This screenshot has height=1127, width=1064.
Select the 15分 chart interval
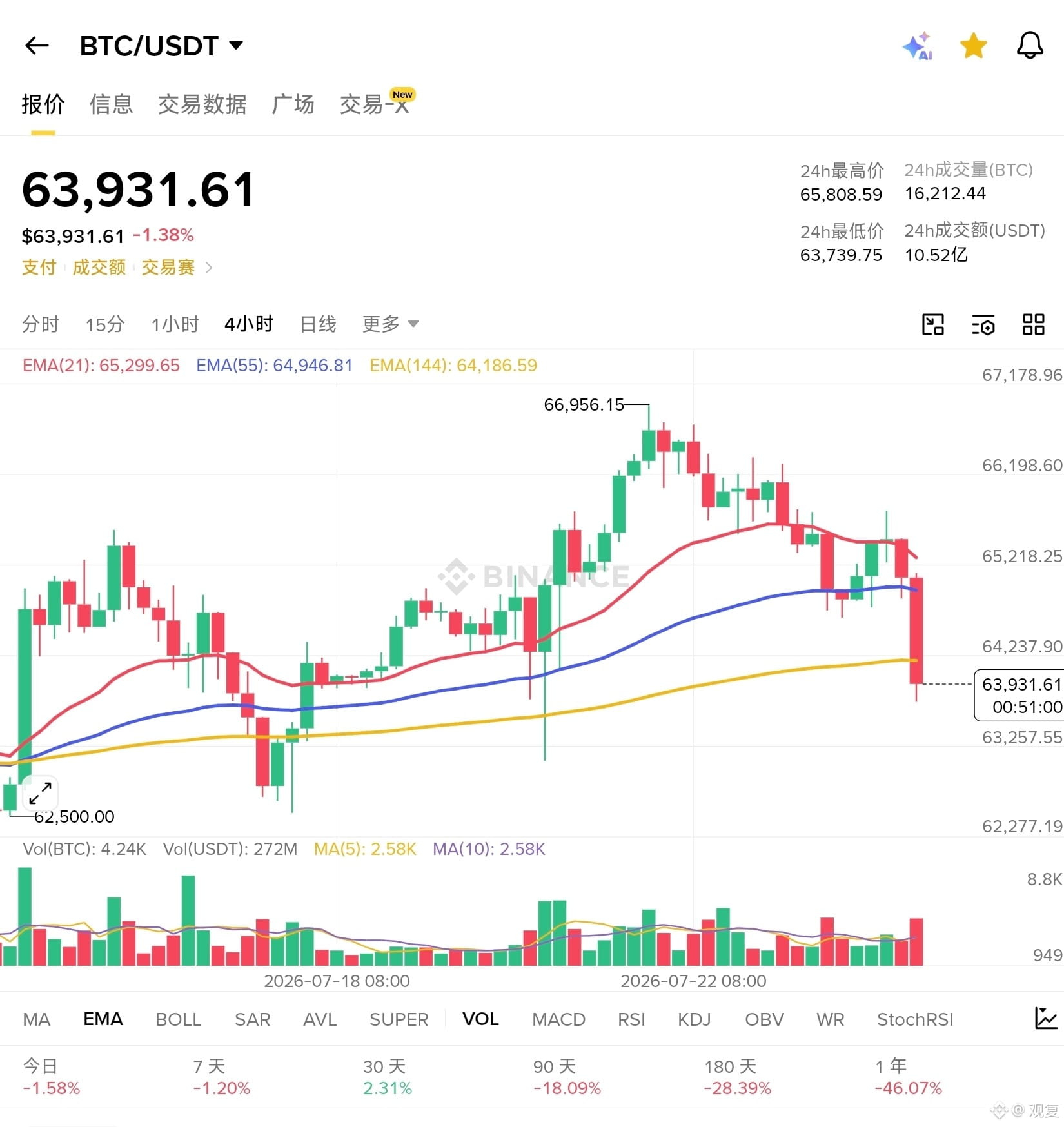coord(105,324)
